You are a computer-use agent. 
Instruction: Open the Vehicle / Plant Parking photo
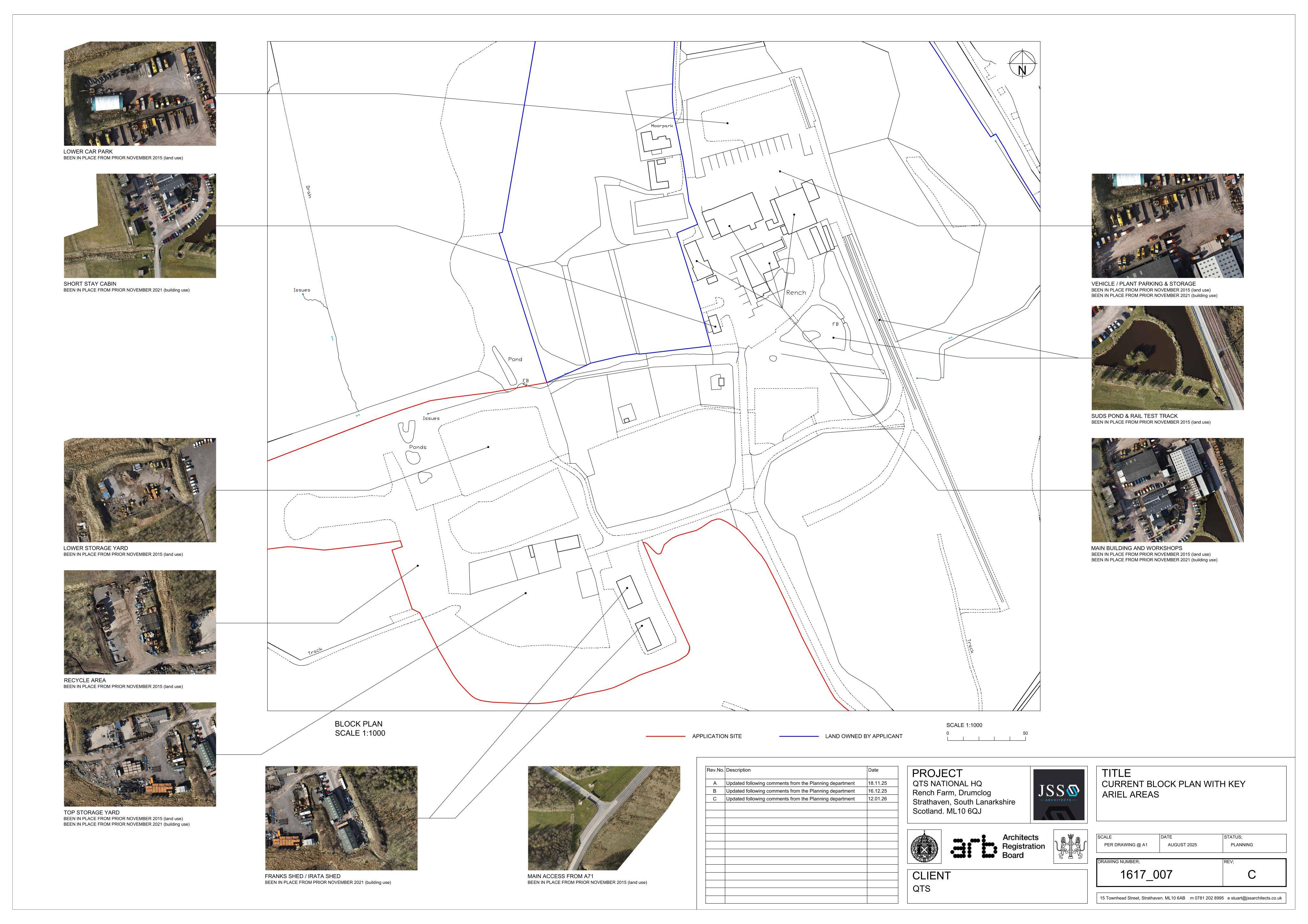pyautogui.click(x=1167, y=226)
